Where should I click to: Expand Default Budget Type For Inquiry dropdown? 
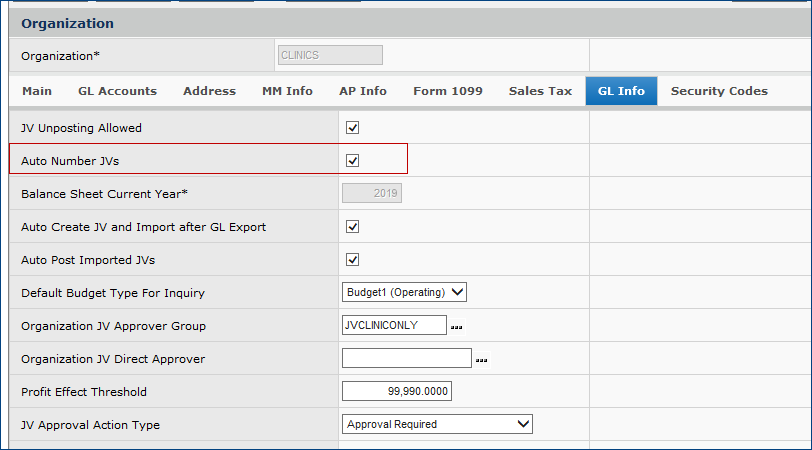(x=404, y=292)
